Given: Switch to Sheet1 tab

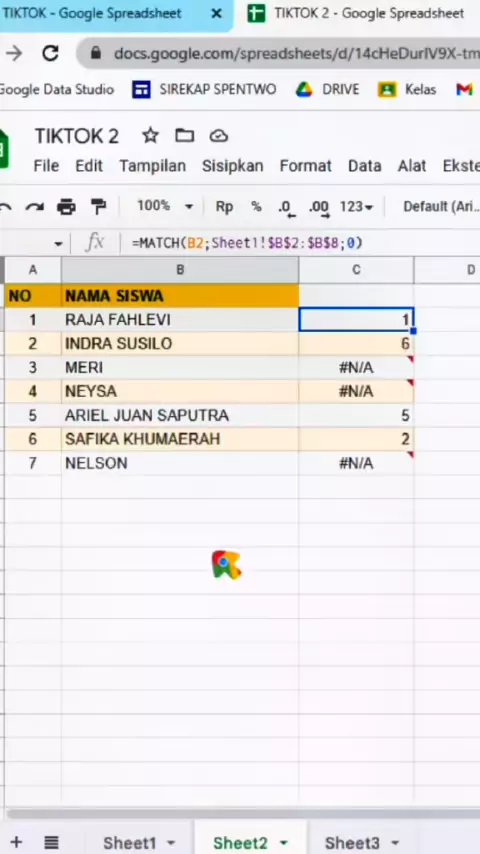Looking at the screenshot, I should pos(138,843).
